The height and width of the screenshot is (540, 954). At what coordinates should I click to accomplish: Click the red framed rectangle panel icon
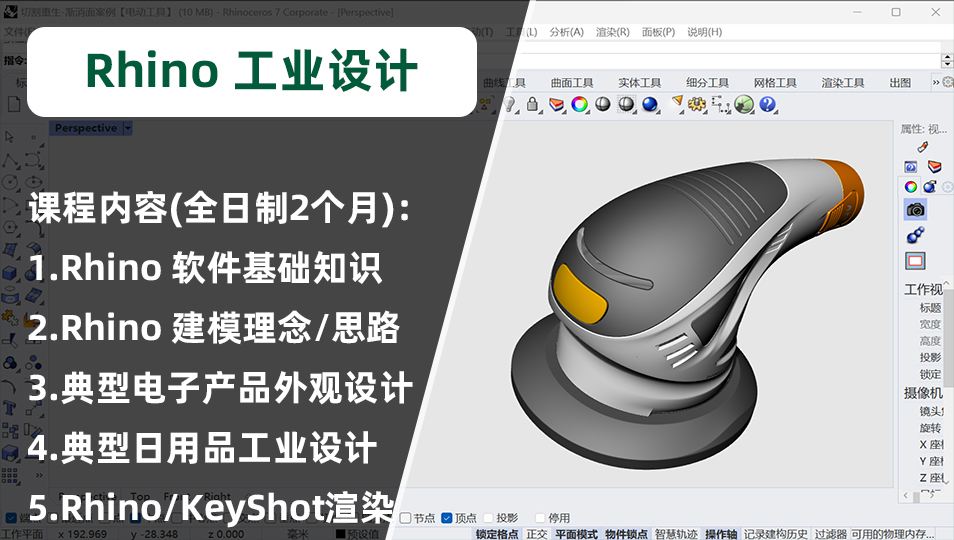pos(916,261)
